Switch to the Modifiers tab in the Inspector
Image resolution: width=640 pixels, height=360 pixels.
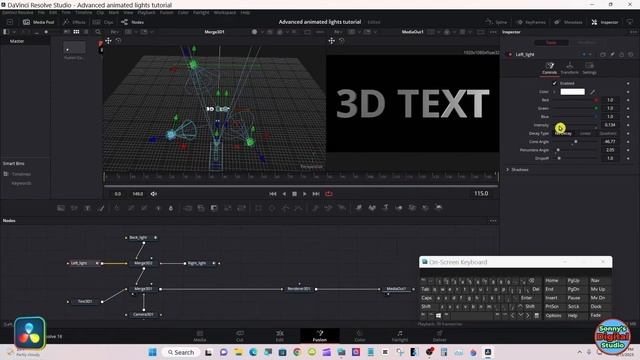point(587,42)
